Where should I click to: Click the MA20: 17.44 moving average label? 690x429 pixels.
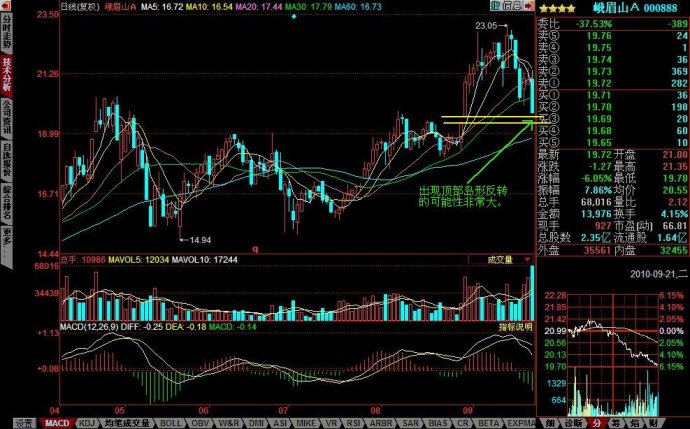pyautogui.click(x=259, y=7)
